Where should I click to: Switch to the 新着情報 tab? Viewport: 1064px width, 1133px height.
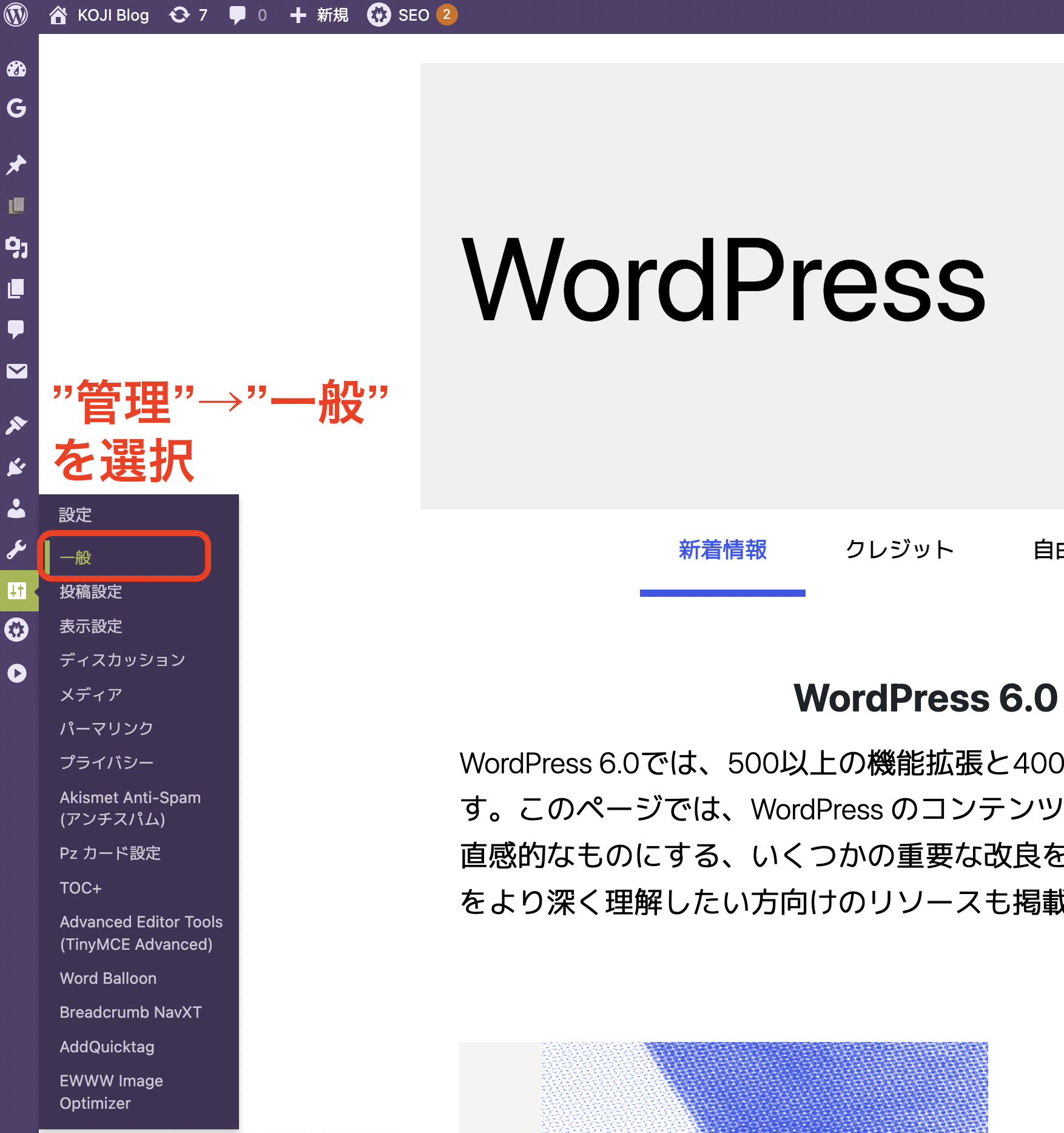(722, 550)
